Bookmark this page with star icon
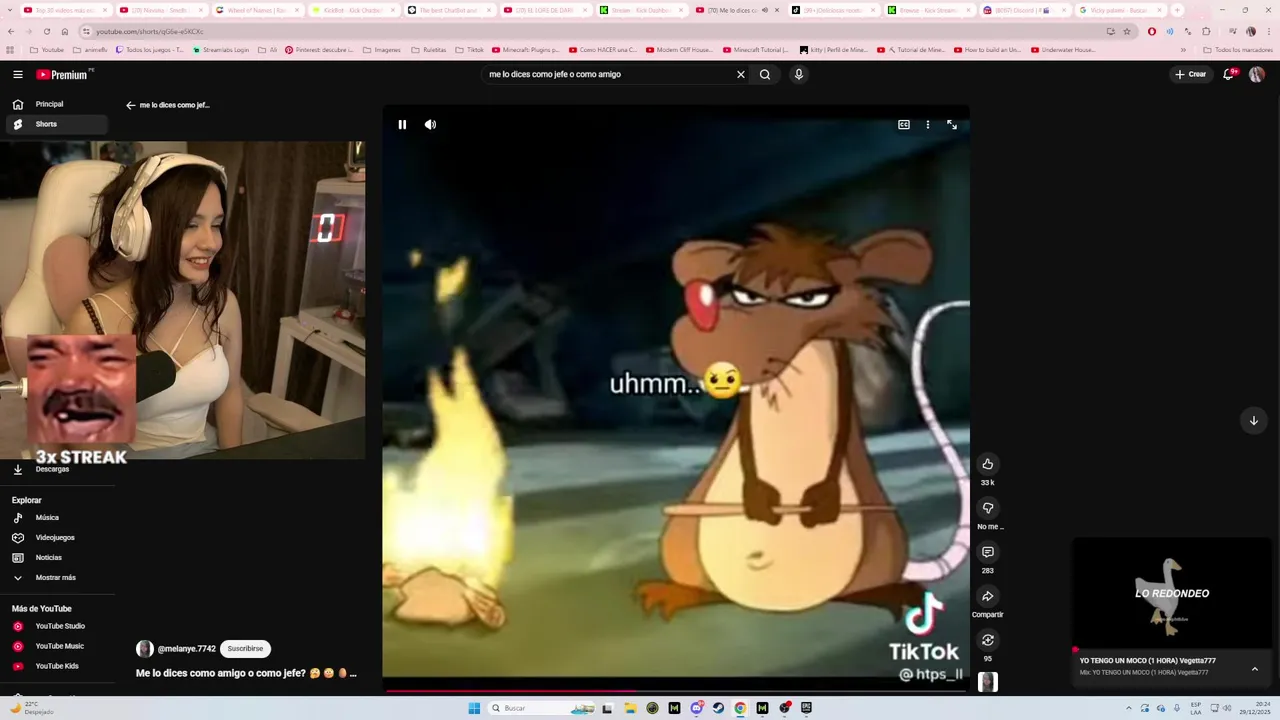This screenshot has height=720, width=1280. coord(1127,31)
